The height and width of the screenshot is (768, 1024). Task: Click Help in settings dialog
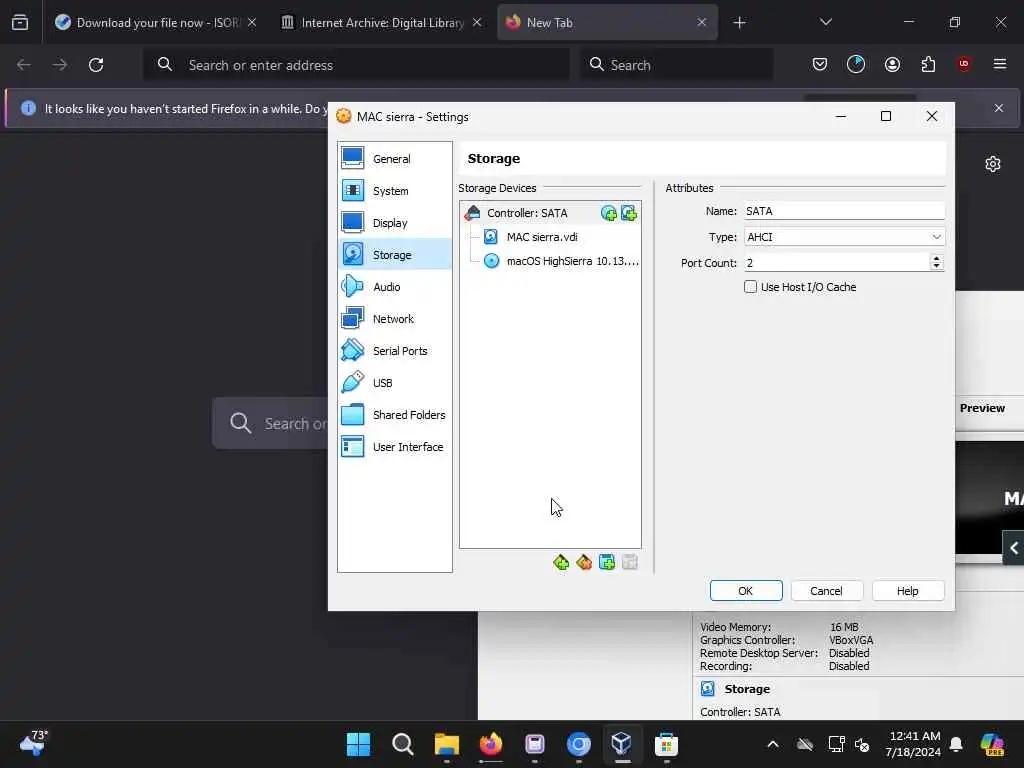point(908,591)
